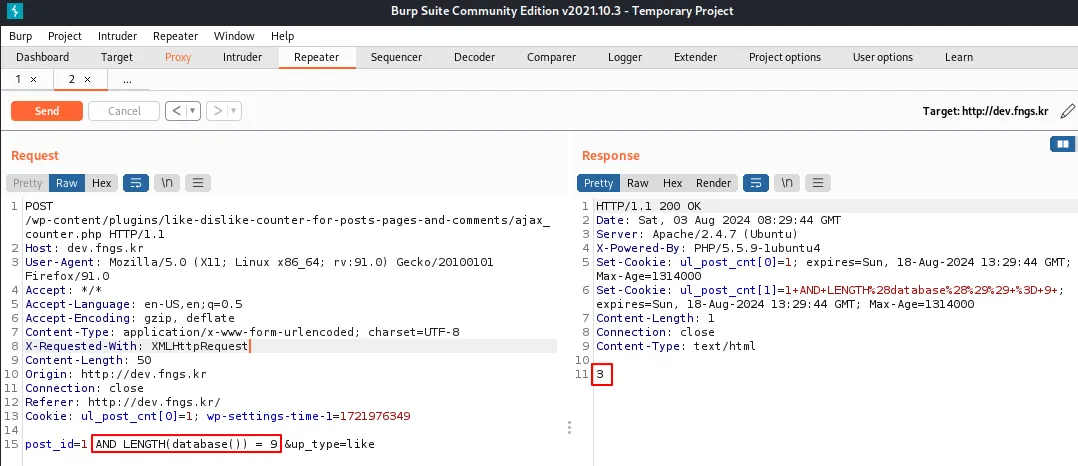Switch to the Decoder tab
The image size is (1078, 466).
click(x=474, y=57)
